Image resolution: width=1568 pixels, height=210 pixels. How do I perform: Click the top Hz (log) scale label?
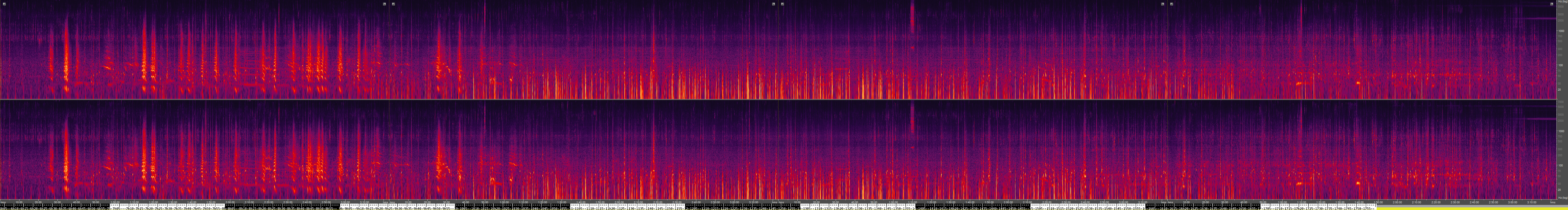1561,2
